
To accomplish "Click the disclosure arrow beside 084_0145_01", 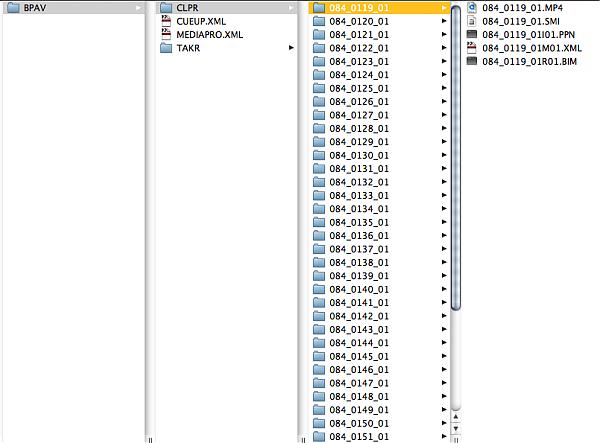I will pyautogui.click(x=444, y=356).
